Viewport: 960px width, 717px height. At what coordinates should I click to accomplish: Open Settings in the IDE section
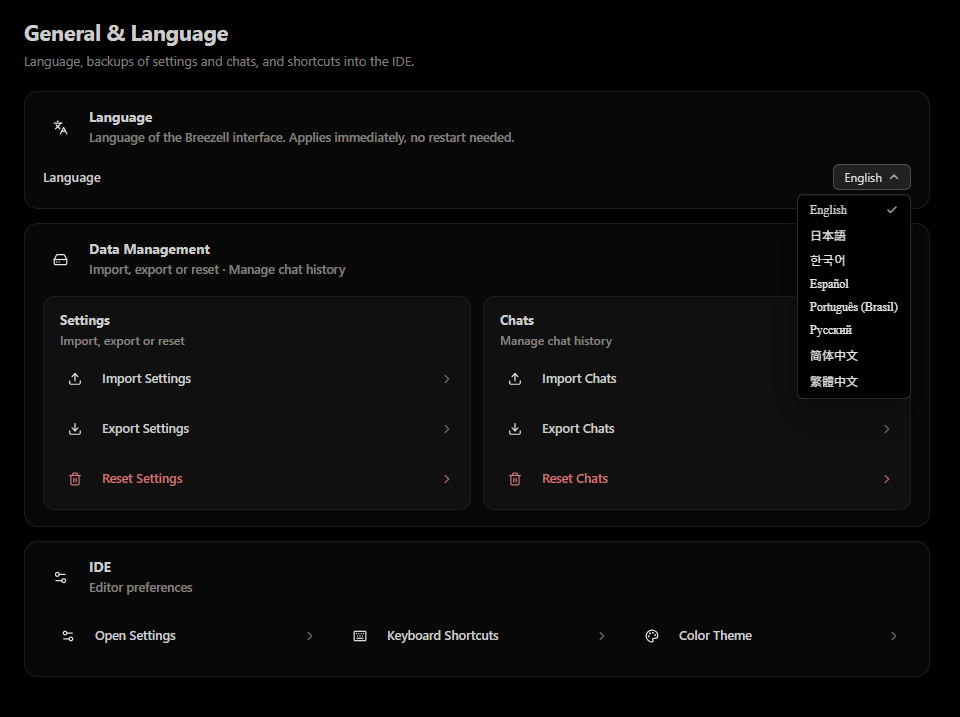(187, 636)
